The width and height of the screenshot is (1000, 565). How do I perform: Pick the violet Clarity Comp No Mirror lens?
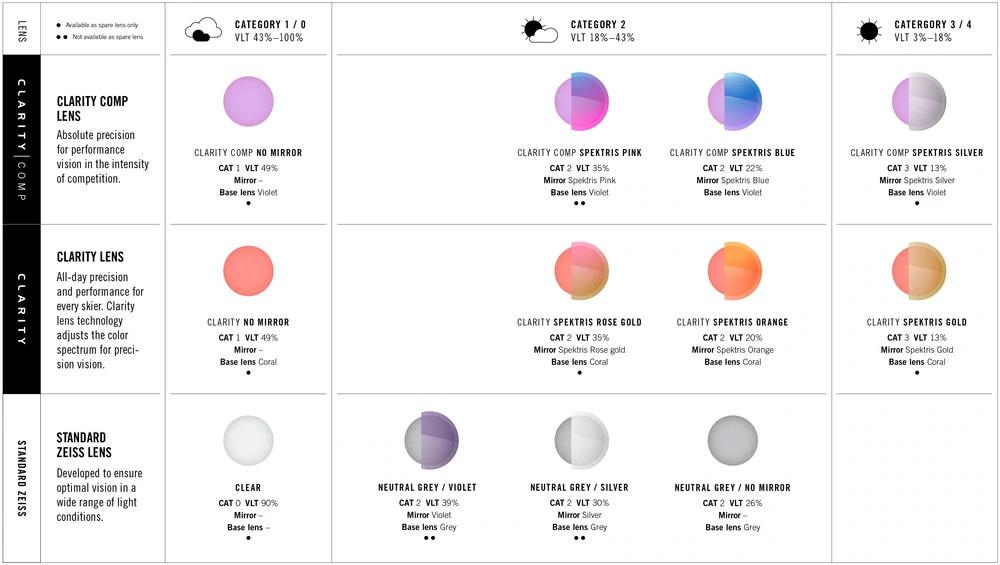pyautogui.click(x=248, y=101)
